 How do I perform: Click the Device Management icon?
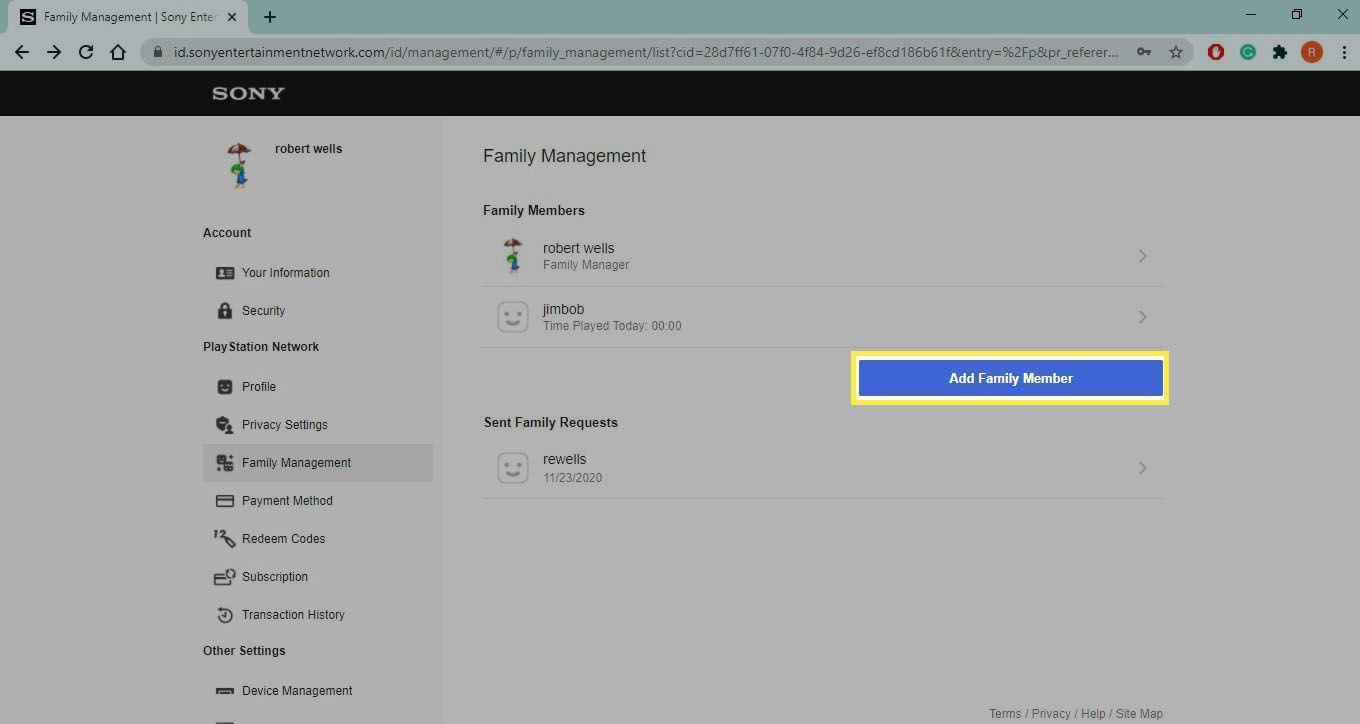[x=225, y=691]
